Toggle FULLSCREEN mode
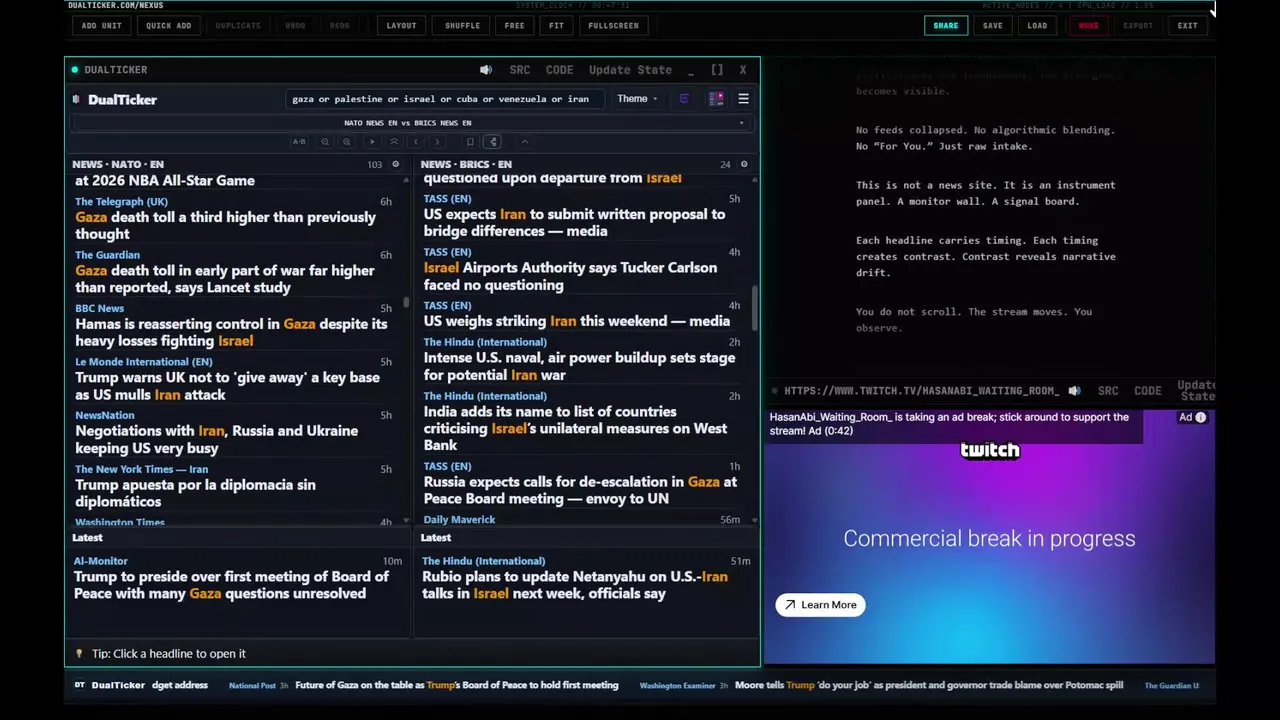 [x=614, y=26]
